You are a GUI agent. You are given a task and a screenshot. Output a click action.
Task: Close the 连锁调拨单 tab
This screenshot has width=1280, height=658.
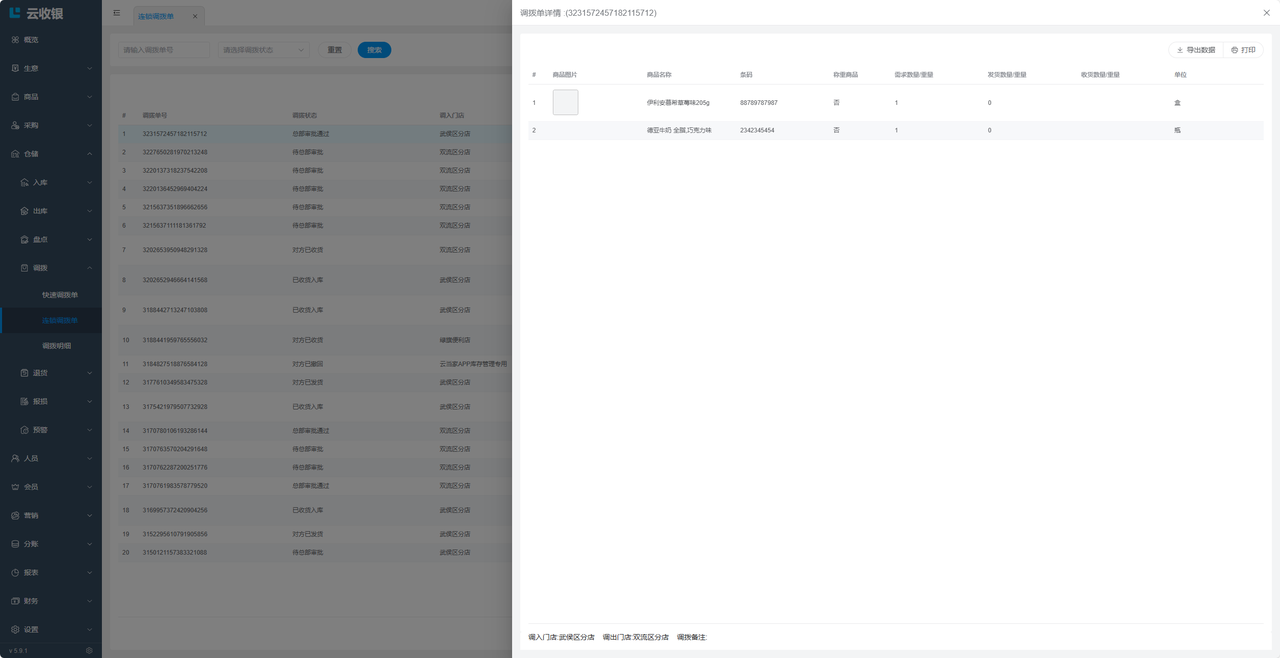(195, 16)
